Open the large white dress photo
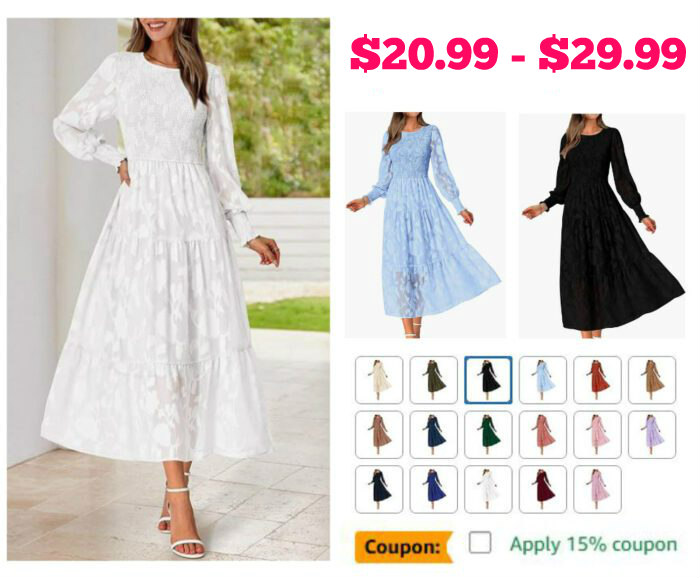The image size is (700, 578). (x=168, y=289)
